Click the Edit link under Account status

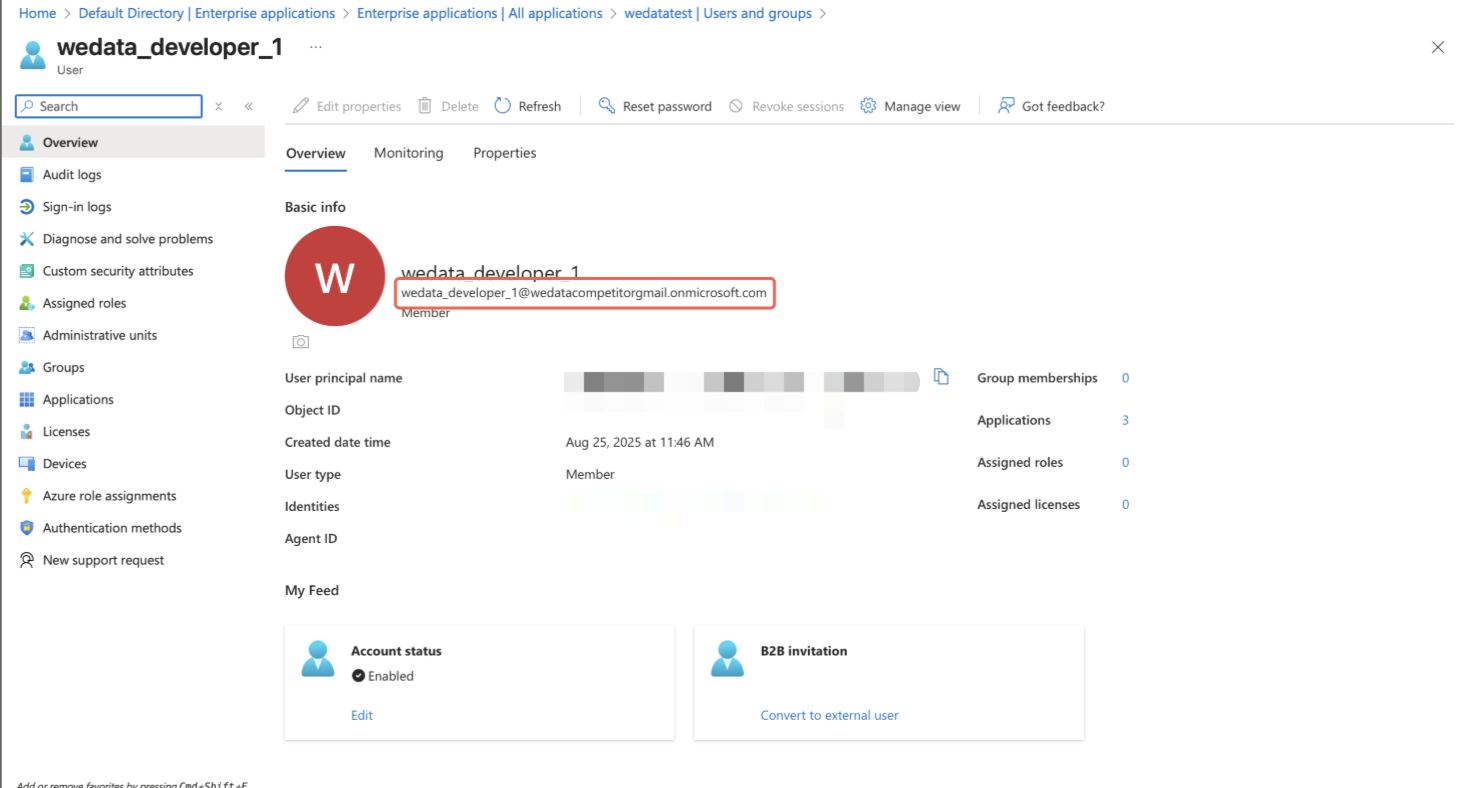click(x=362, y=715)
